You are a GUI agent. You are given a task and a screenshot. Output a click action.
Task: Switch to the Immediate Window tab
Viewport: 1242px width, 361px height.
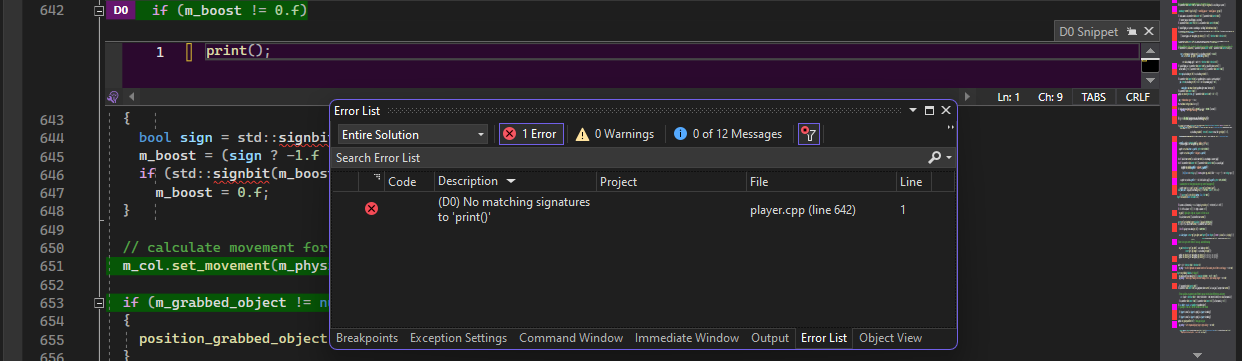[687, 338]
